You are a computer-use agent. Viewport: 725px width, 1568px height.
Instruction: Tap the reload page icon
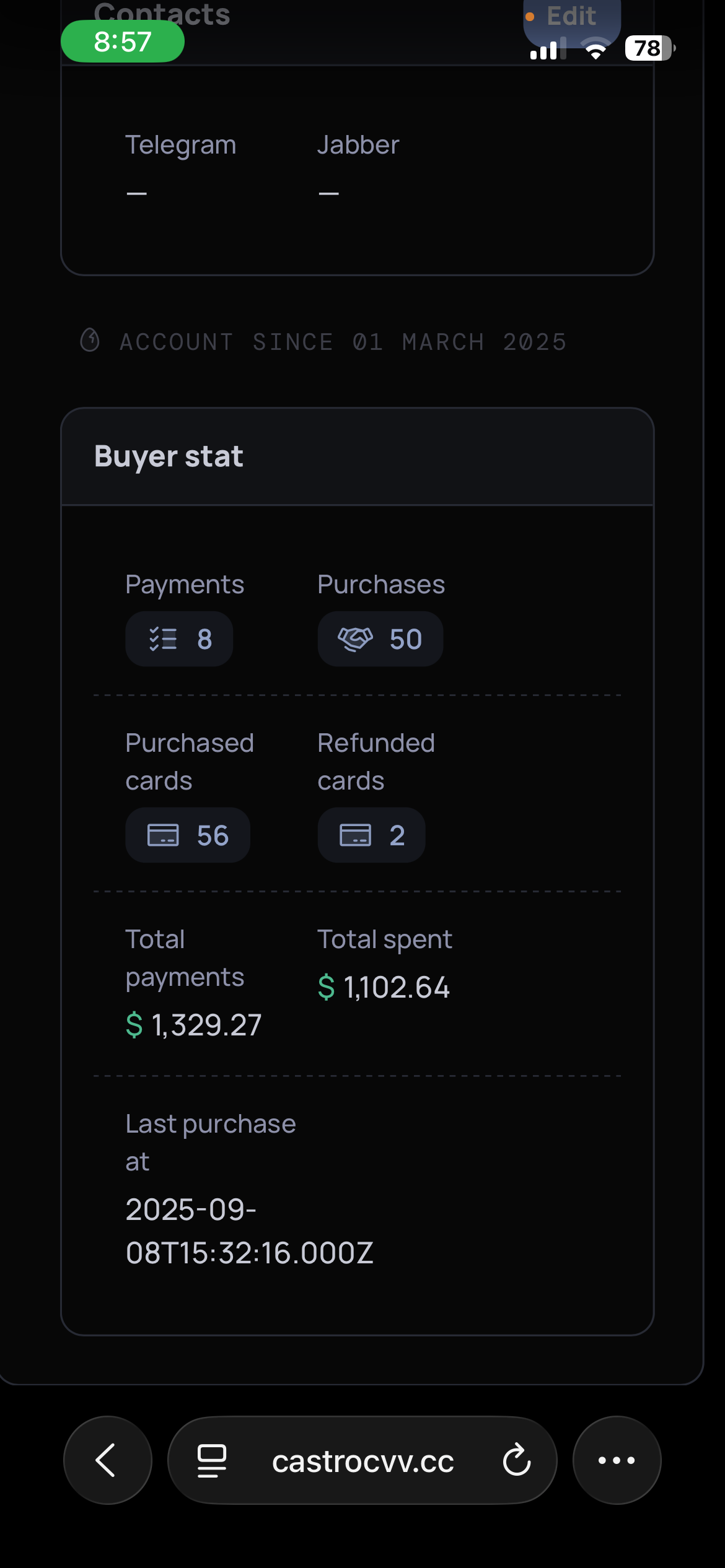516,1460
